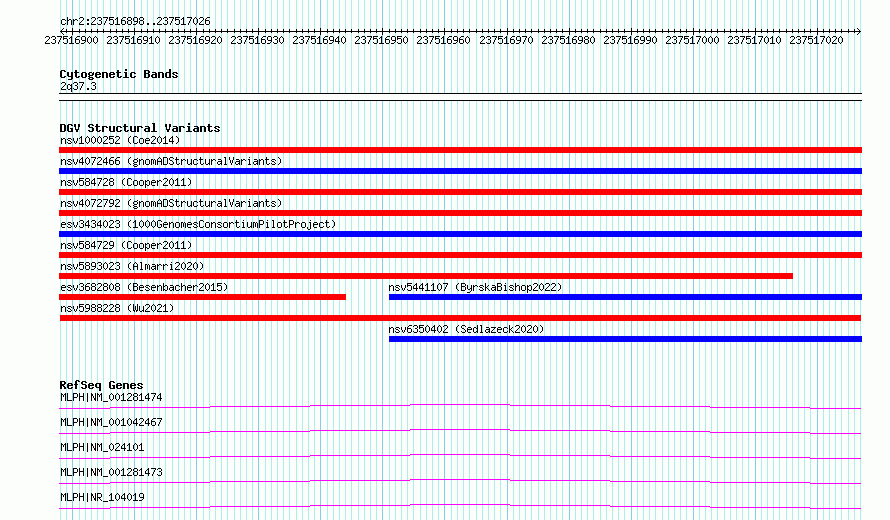Click ruler position 237516900
Screen dimensions: 890x520
click(x=72, y=40)
